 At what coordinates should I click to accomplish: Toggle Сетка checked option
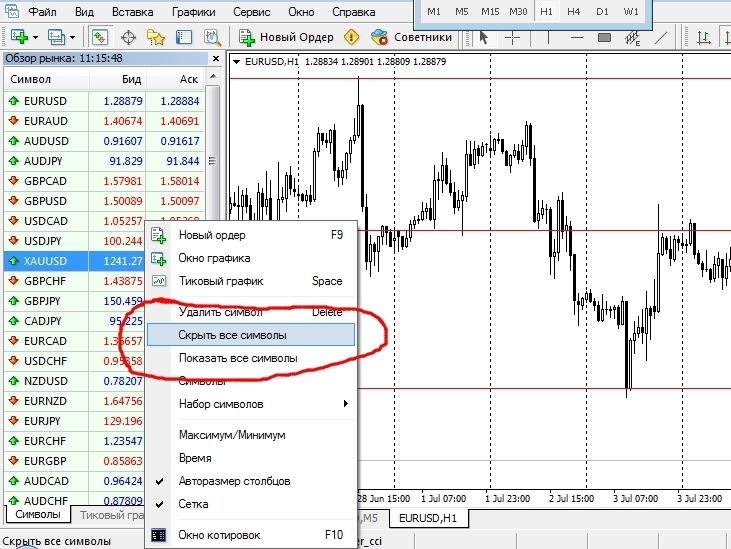[x=252, y=504]
